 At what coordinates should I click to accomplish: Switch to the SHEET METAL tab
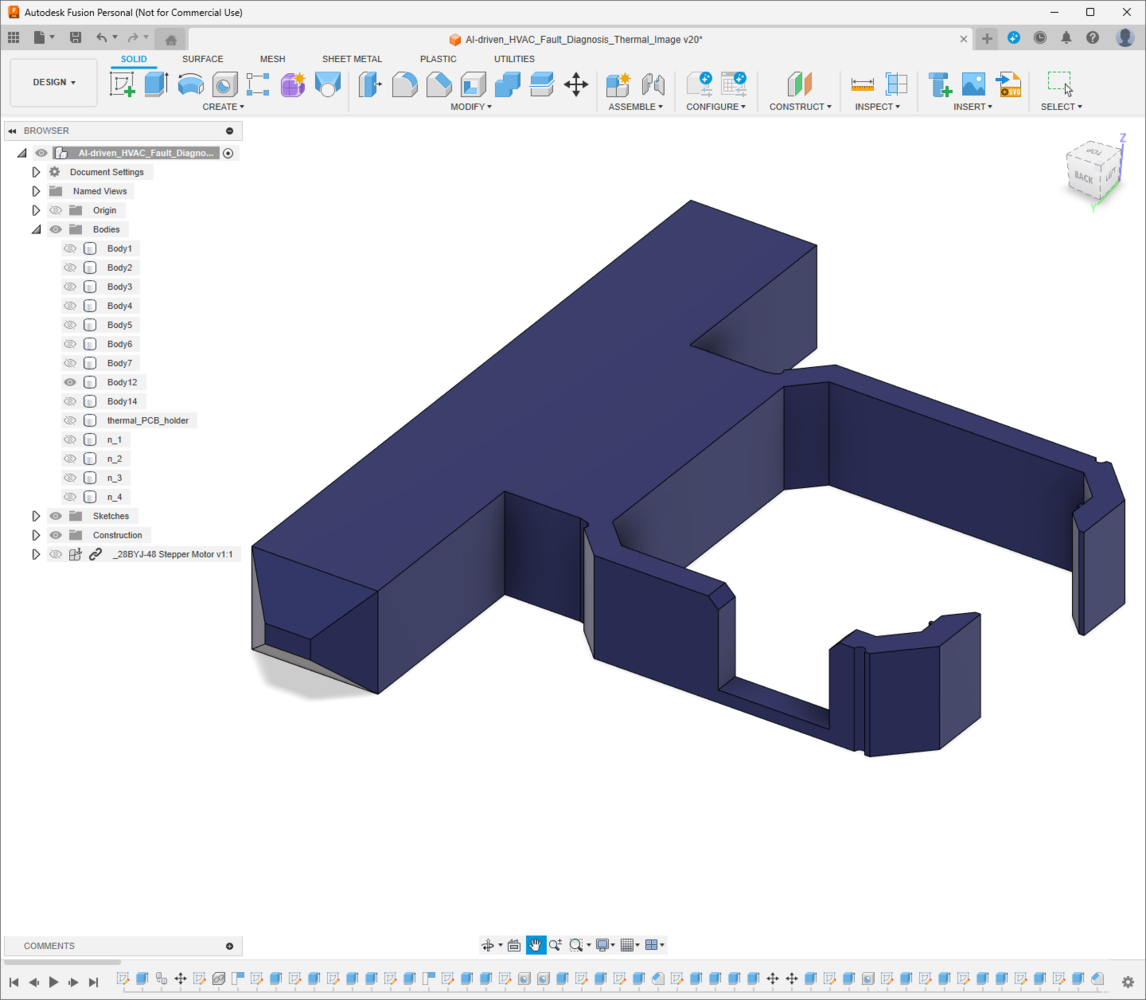[x=351, y=59]
